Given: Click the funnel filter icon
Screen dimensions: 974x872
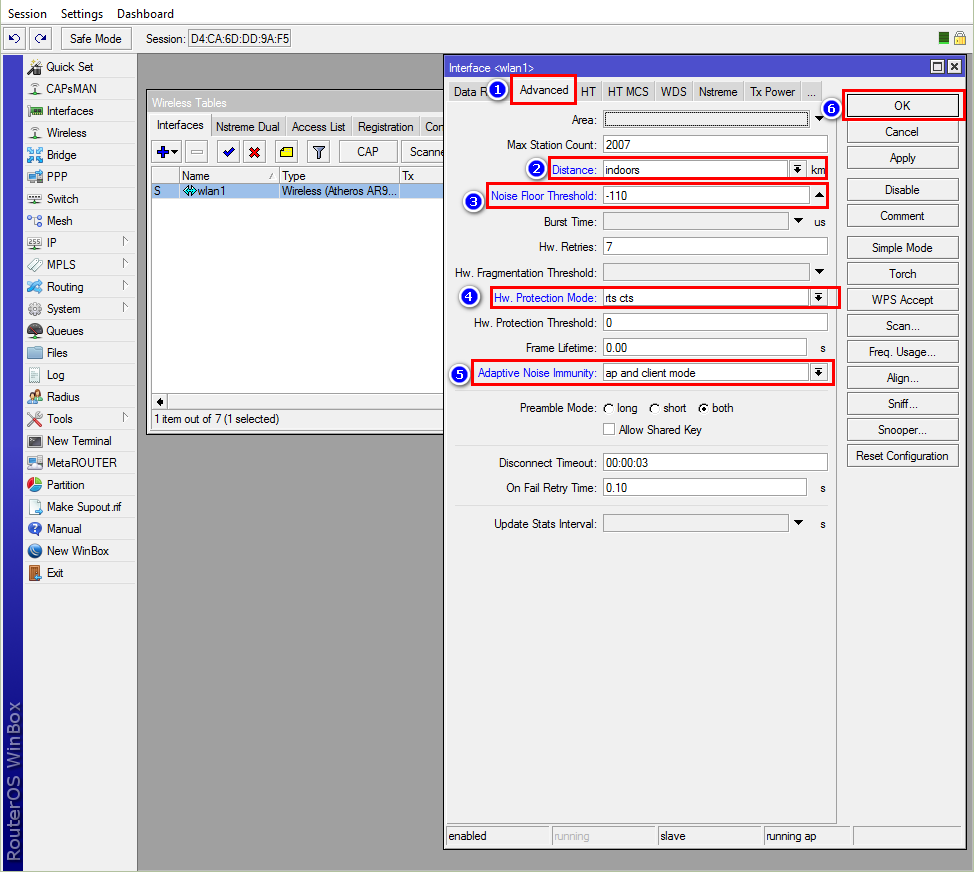Looking at the screenshot, I should [319, 152].
